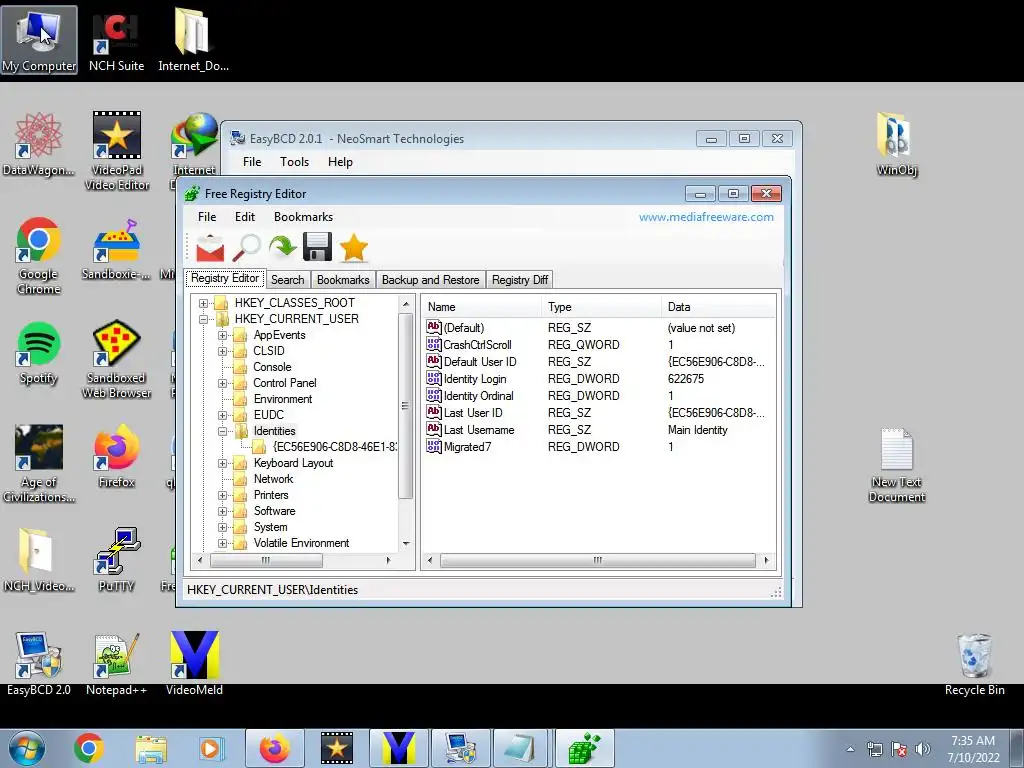Expand the Software key
Viewport: 1024px width, 768px height.
[223, 511]
